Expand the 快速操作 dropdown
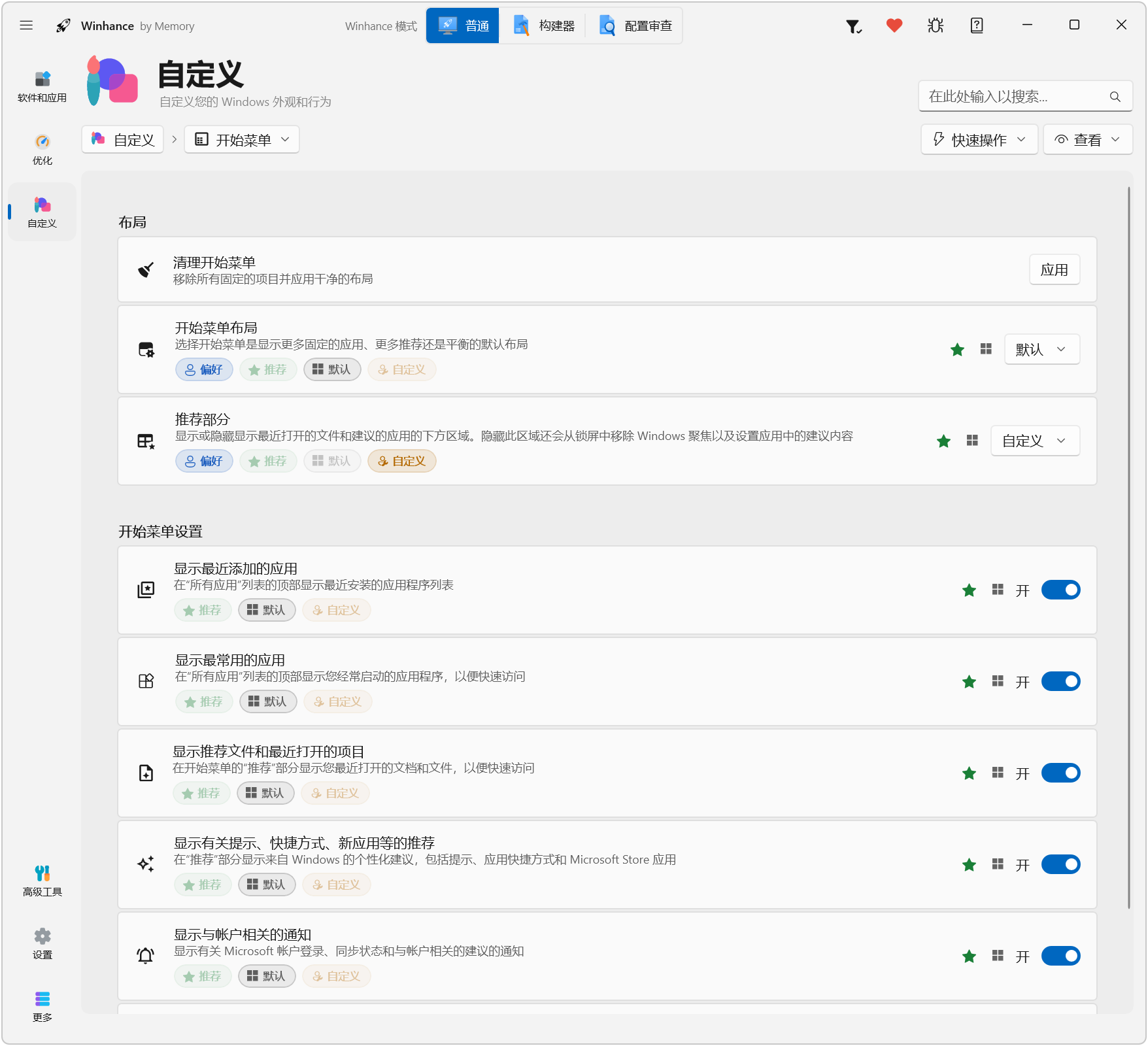 click(x=979, y=140)
